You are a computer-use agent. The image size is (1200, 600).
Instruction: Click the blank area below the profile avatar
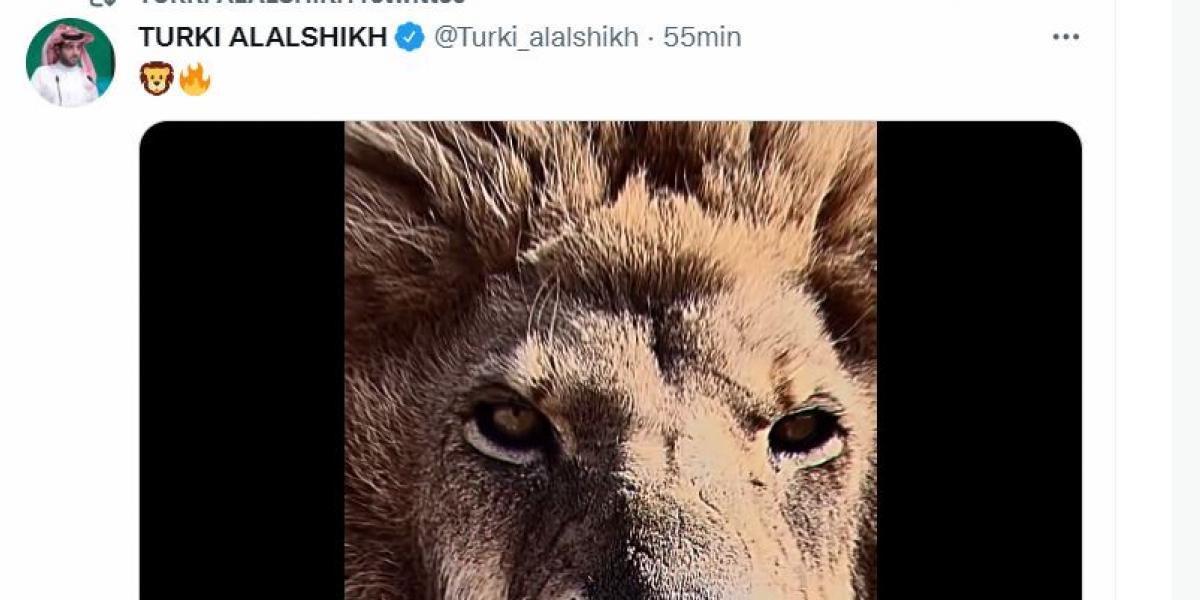click(70, 350)
